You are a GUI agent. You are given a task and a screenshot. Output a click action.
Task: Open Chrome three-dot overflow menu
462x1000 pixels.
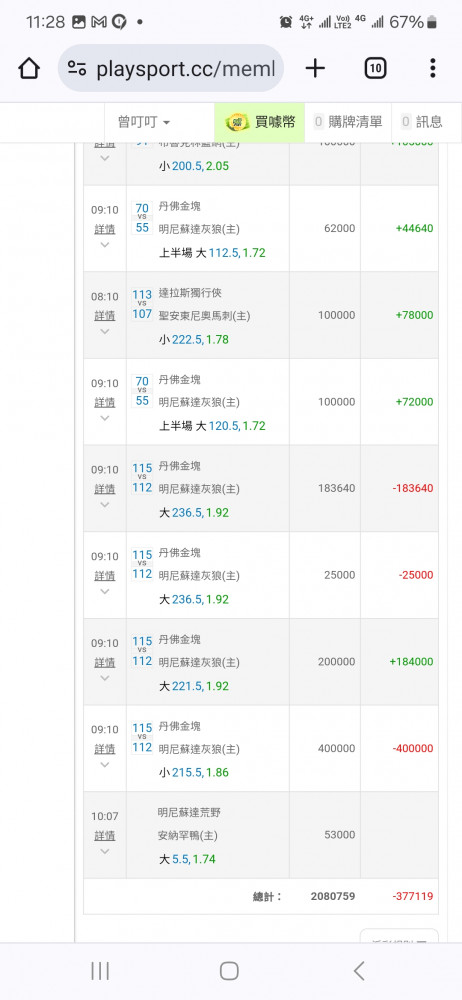coord(433,68)
